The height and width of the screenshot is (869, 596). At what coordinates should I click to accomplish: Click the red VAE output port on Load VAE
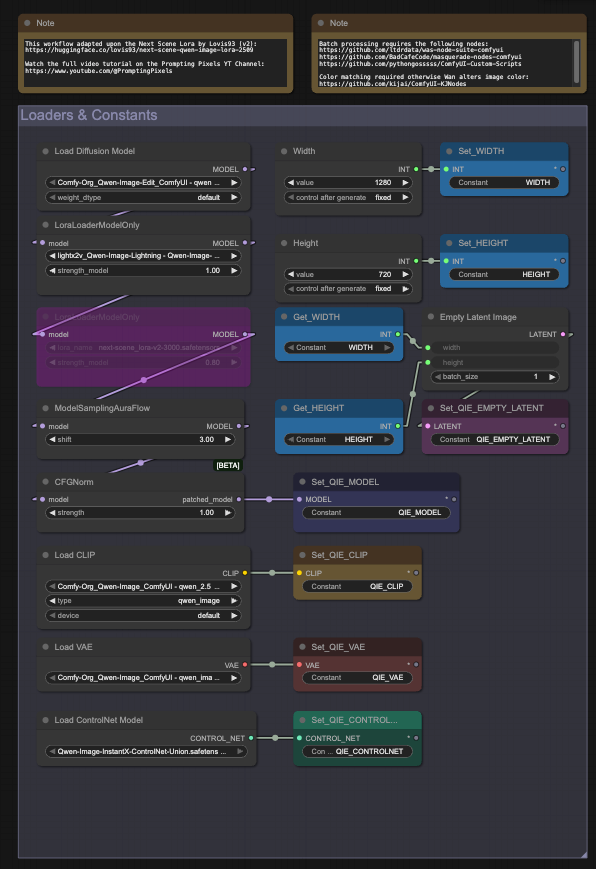click(244, 665)
